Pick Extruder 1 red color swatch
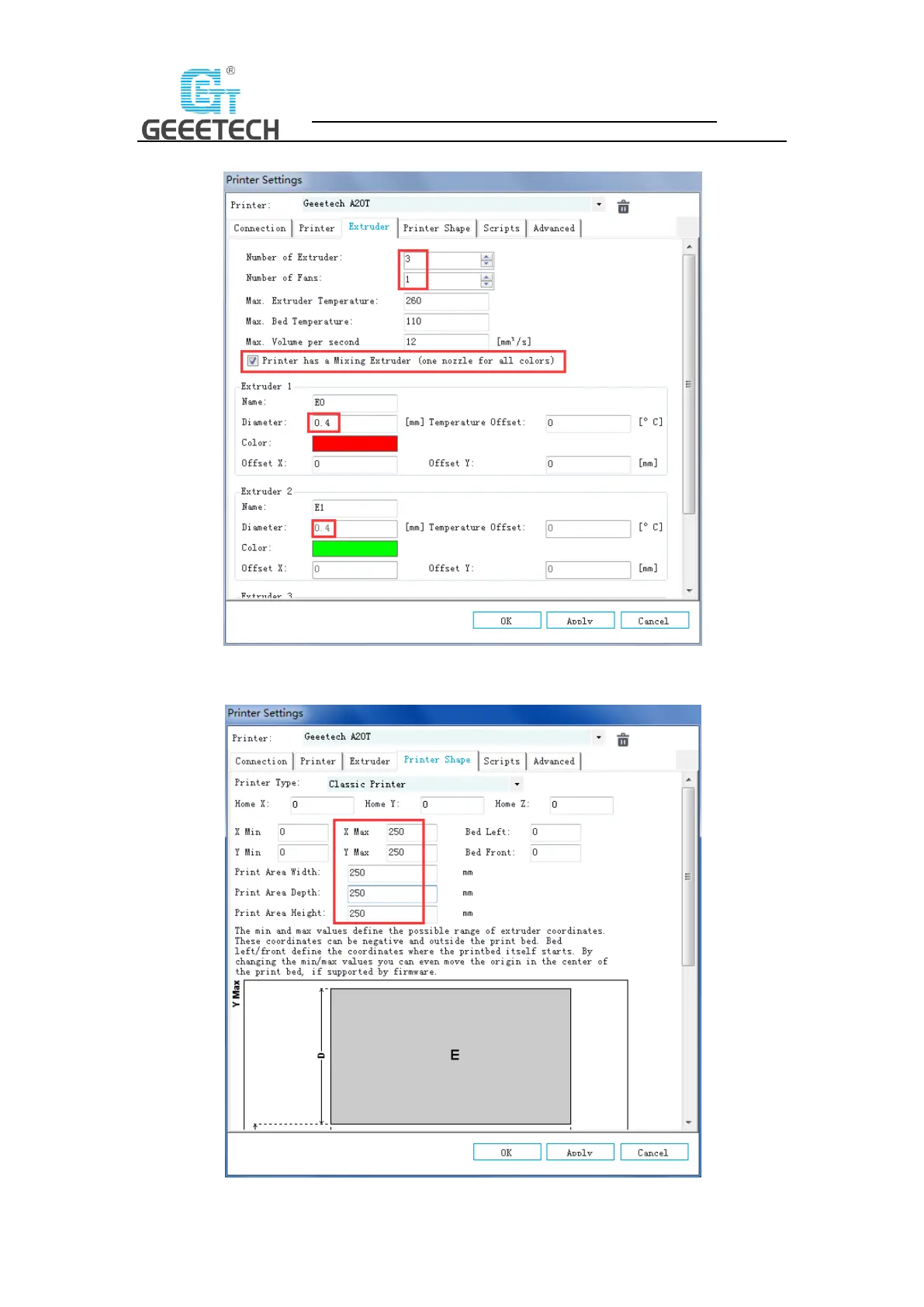This screenshot has width=924, height=1307. point(355,443)
